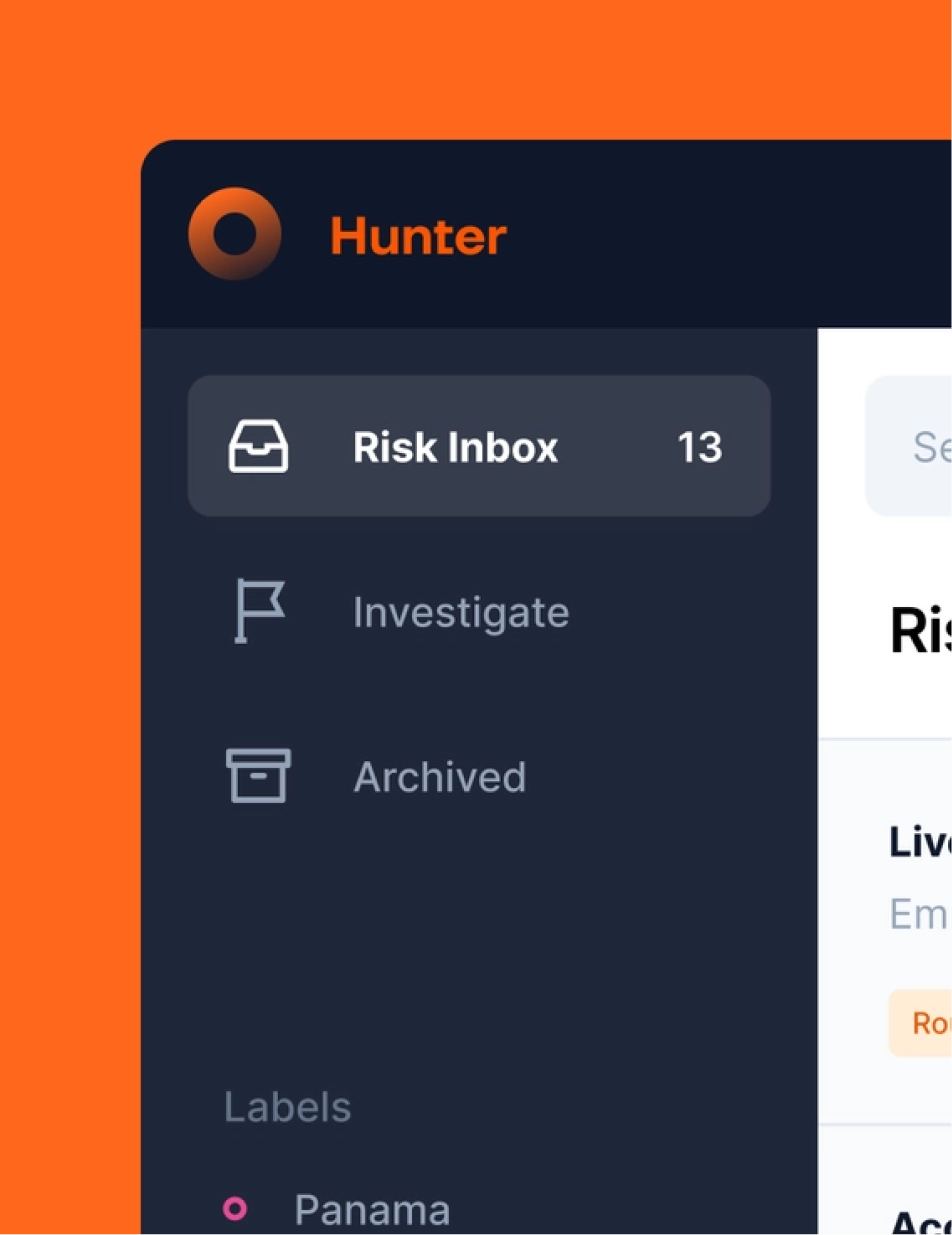Click the pink circle beside Panama
Image resolution: width=952 pixels, height=1235 pixels.
pos(235,1210)
